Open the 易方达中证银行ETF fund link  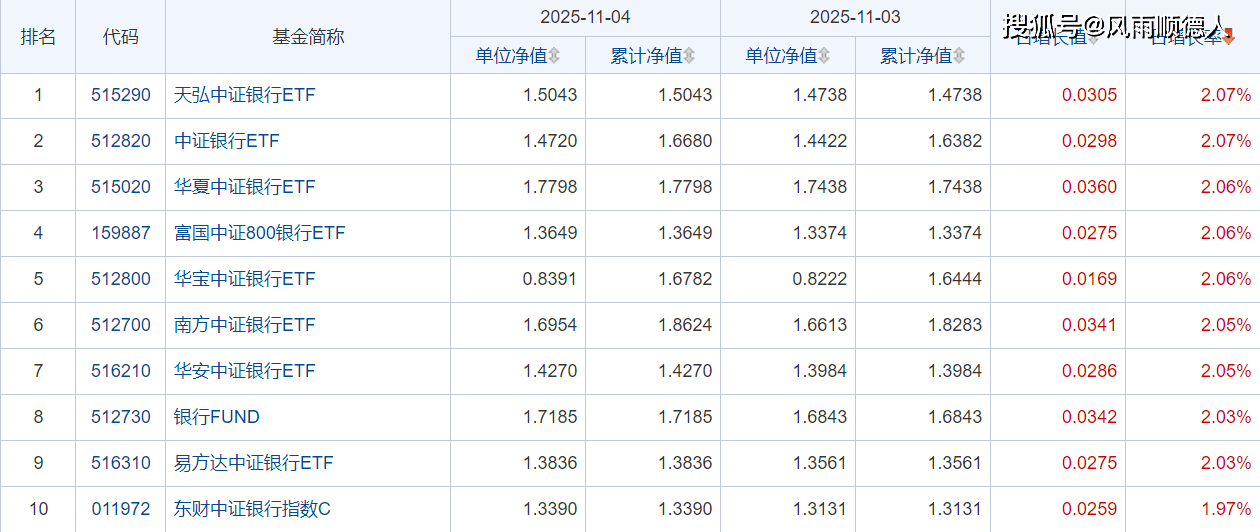[x=253, y=463]
